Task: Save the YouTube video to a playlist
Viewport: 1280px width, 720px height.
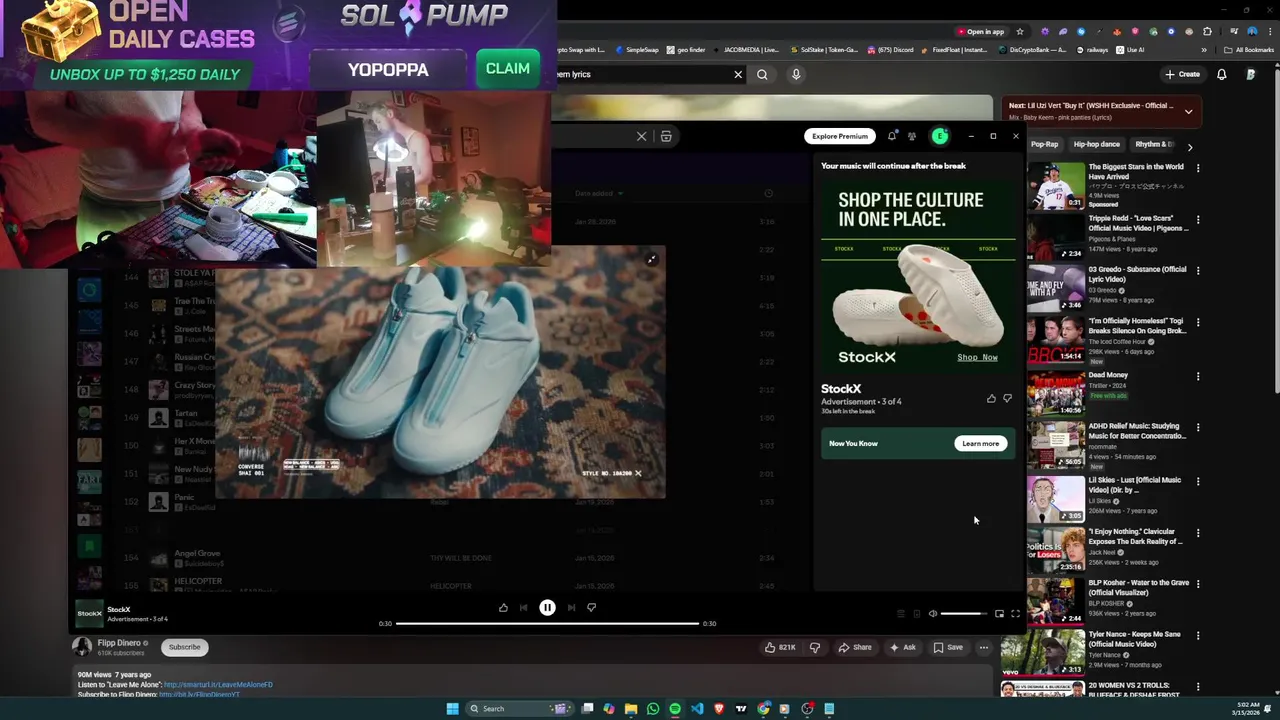Action: [948, 647]
